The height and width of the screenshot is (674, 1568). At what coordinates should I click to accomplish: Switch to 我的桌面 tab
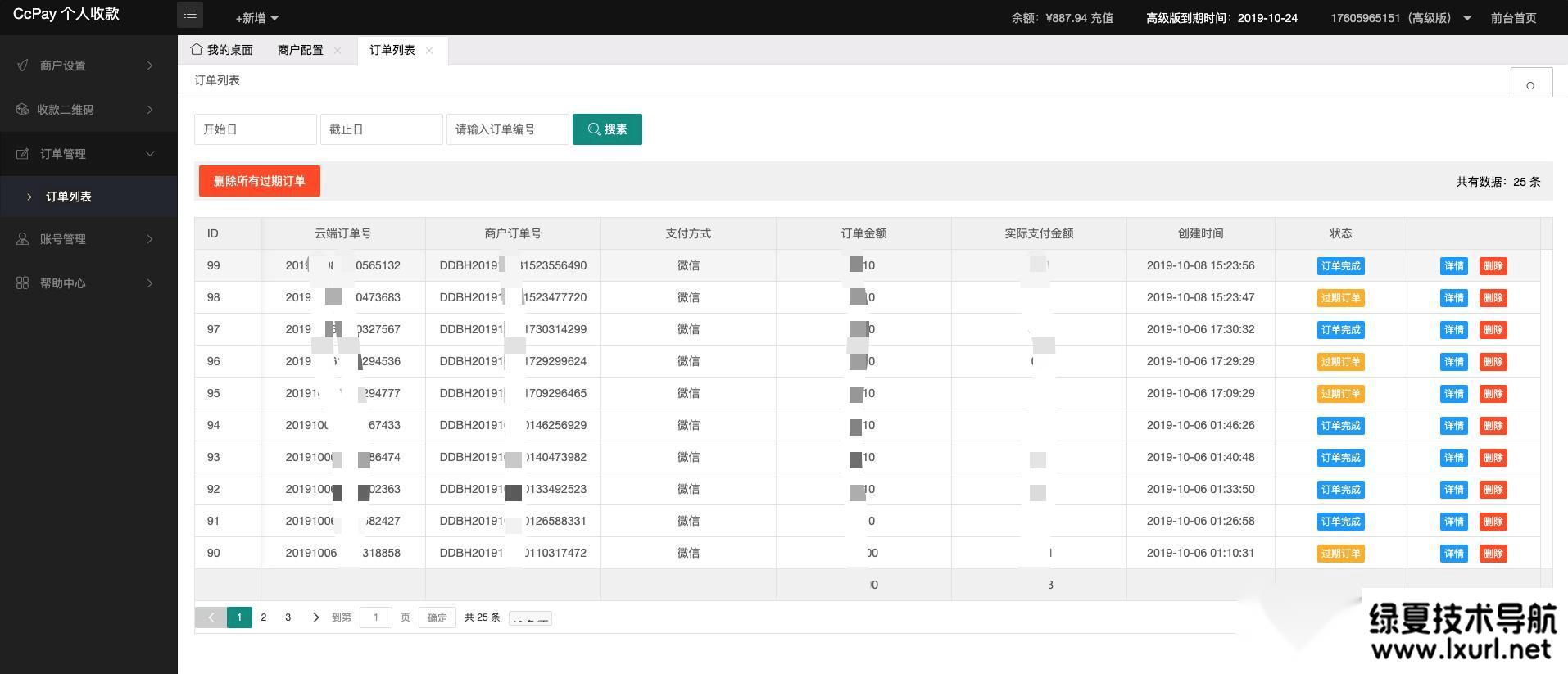[221, 50]
